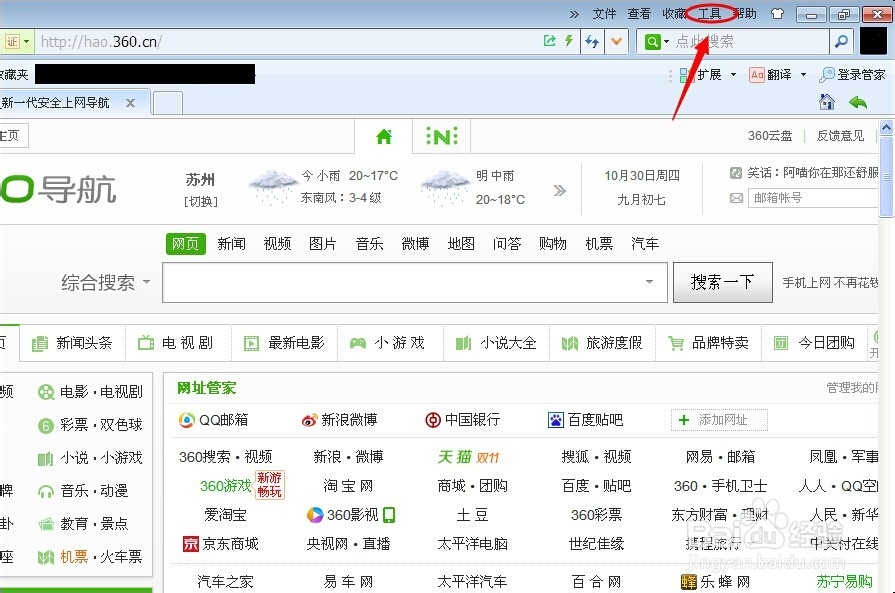The height and width of the screenshot is (593, 895).
Task: Open the 工具 menu
Action: tap(709, 14)
